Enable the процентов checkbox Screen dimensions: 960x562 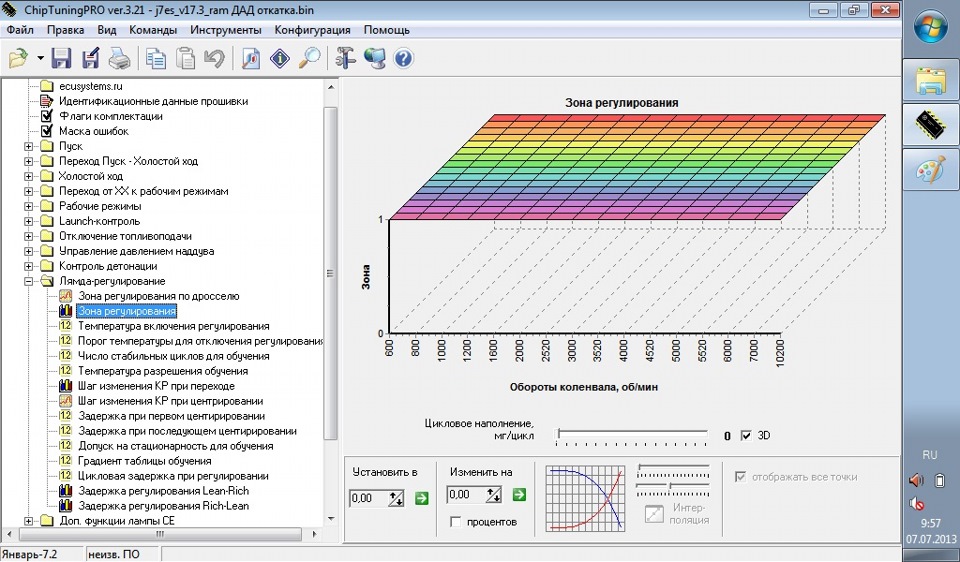coord(455,522)
